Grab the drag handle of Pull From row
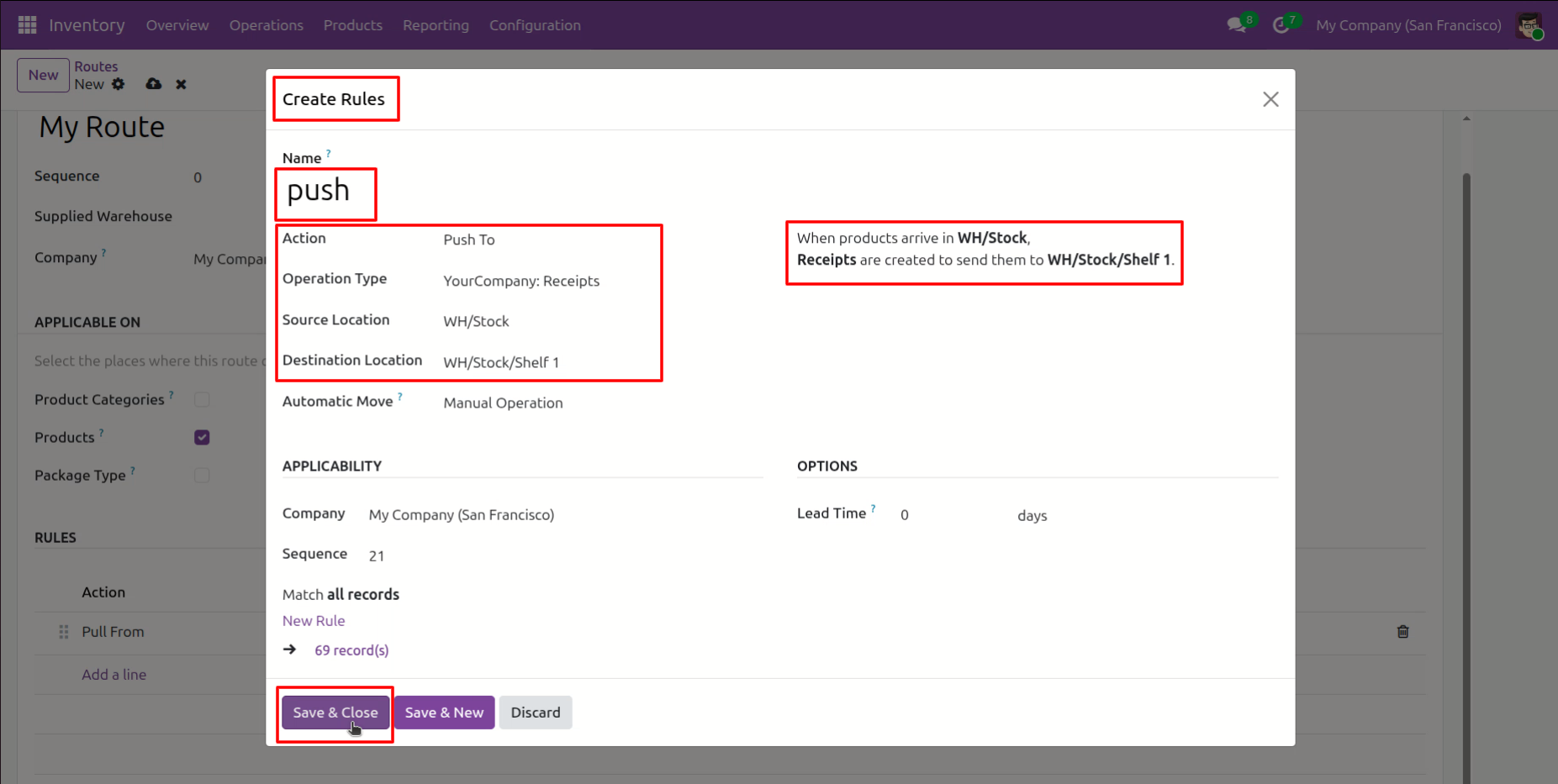The image size is (1558, 784). pyautogui.click(x=64, y=631)
